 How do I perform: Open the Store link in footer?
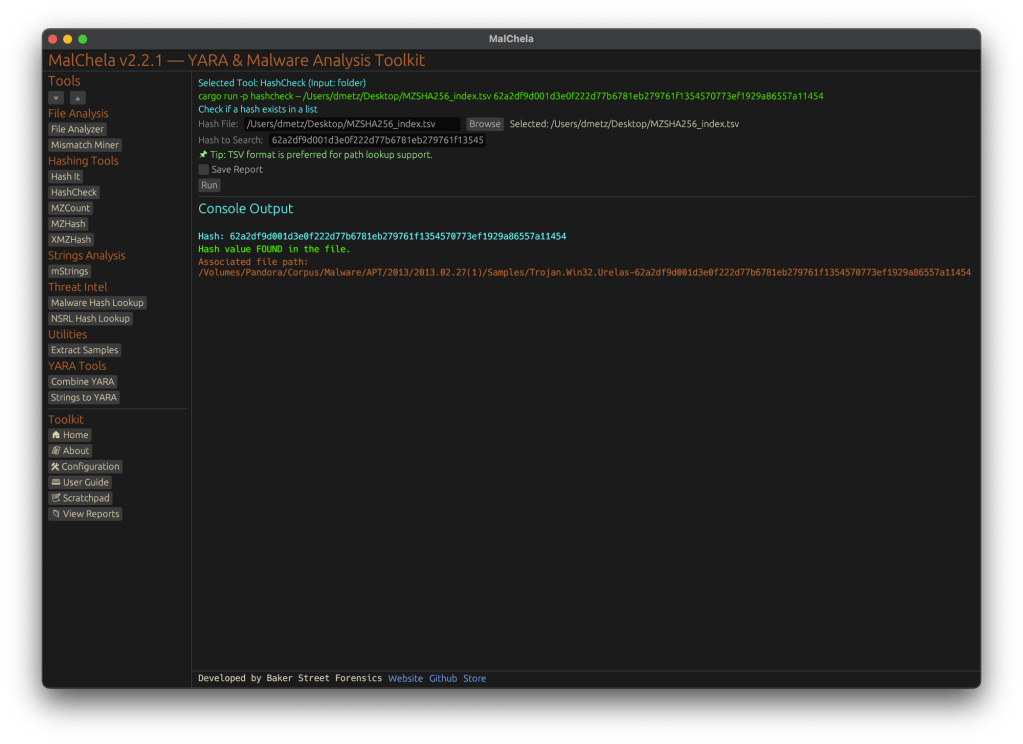tap(474, 679)
